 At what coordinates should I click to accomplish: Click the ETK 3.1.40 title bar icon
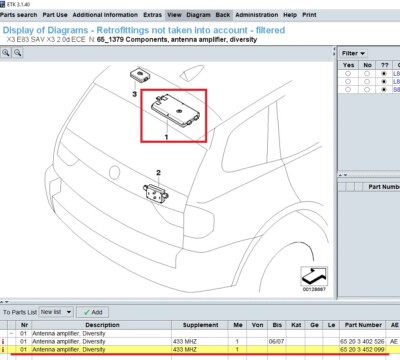coord(3,4)
